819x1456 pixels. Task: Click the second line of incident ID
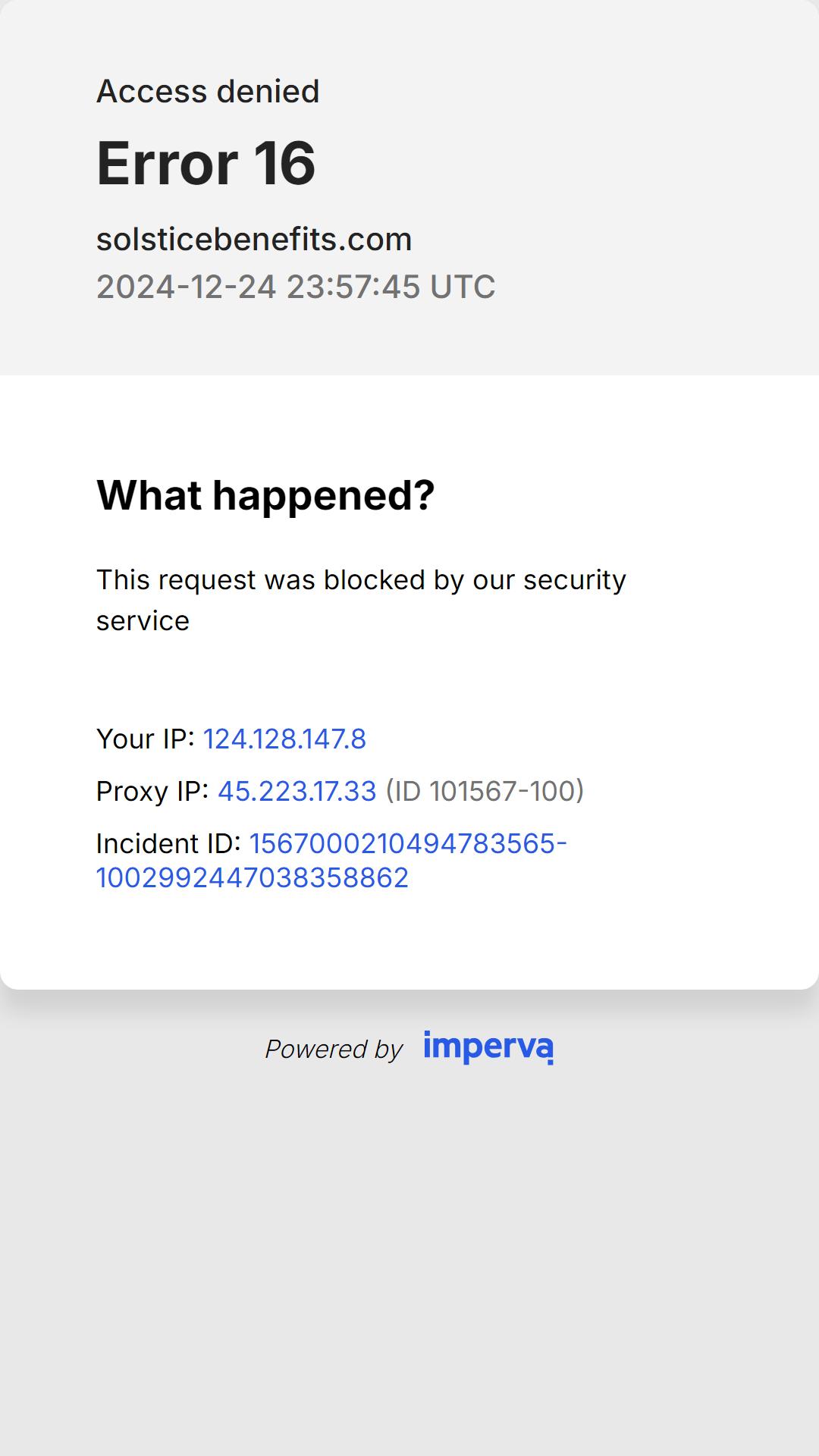coord(253,878)
